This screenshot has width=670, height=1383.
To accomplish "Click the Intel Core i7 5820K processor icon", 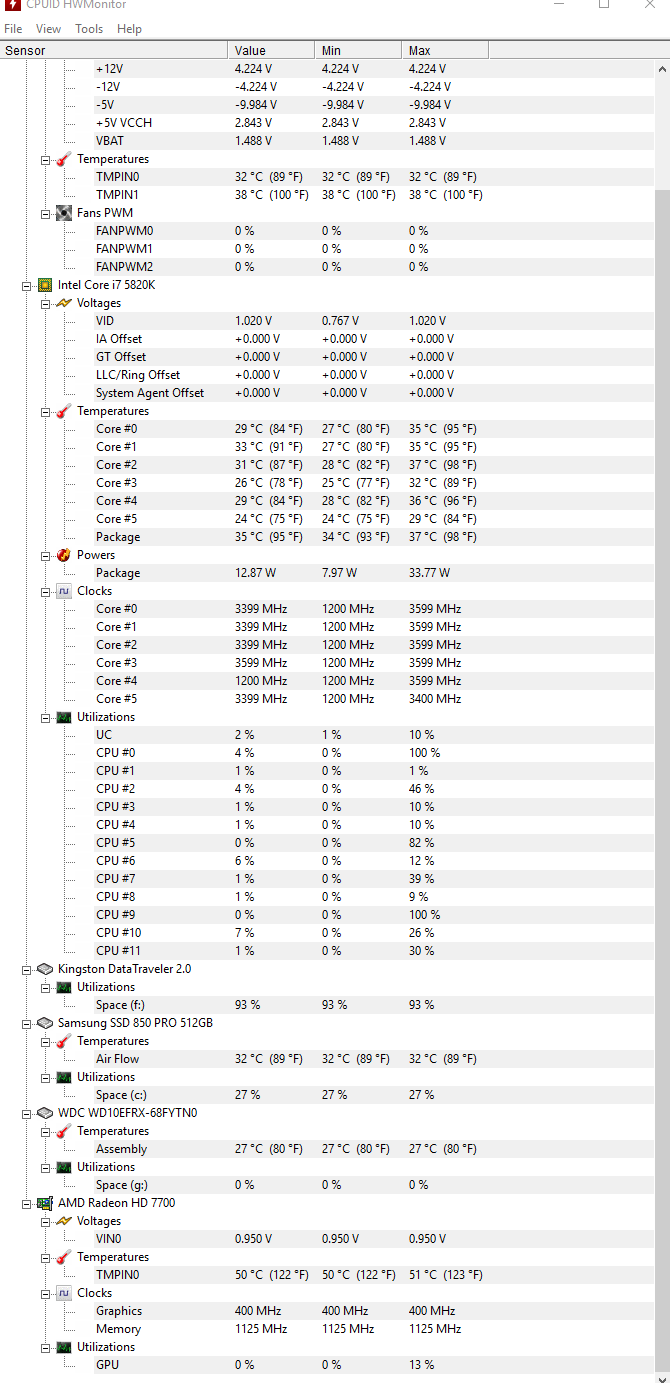I will [45, 285].
